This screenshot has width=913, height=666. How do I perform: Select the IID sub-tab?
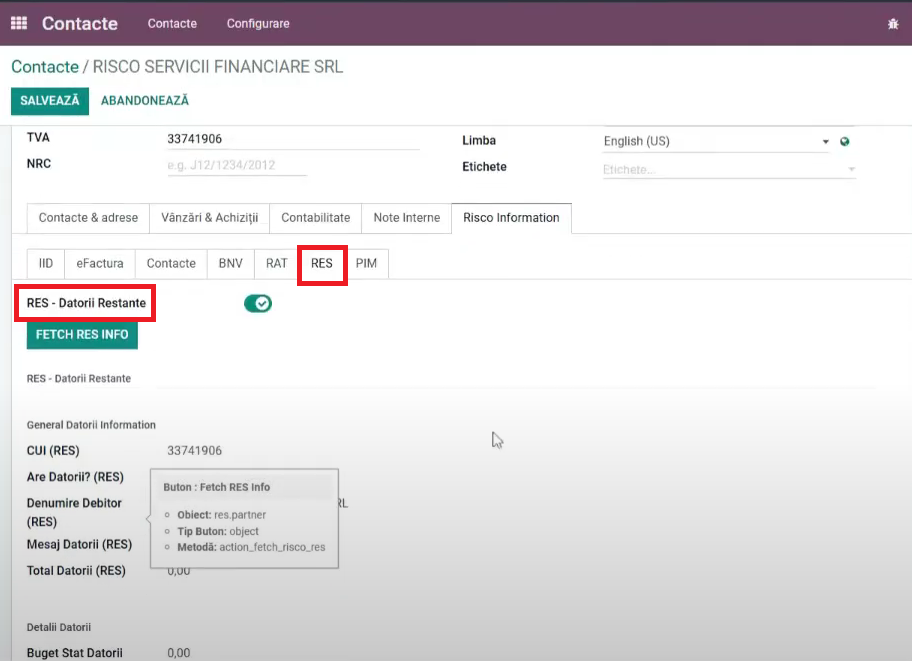(46, 264)
